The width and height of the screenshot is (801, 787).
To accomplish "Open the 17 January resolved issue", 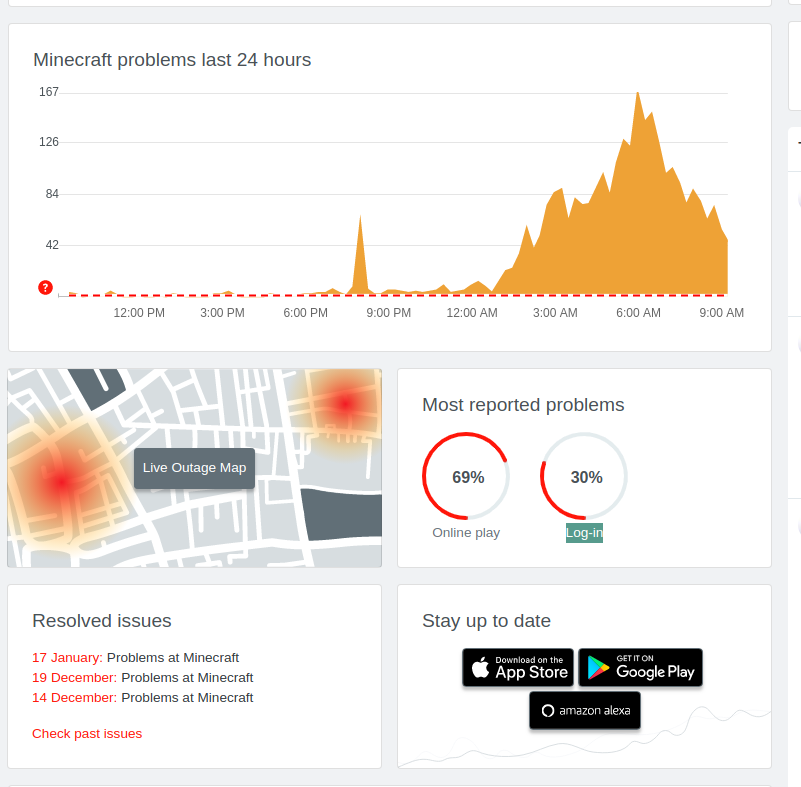I will (x=135, y=657).
